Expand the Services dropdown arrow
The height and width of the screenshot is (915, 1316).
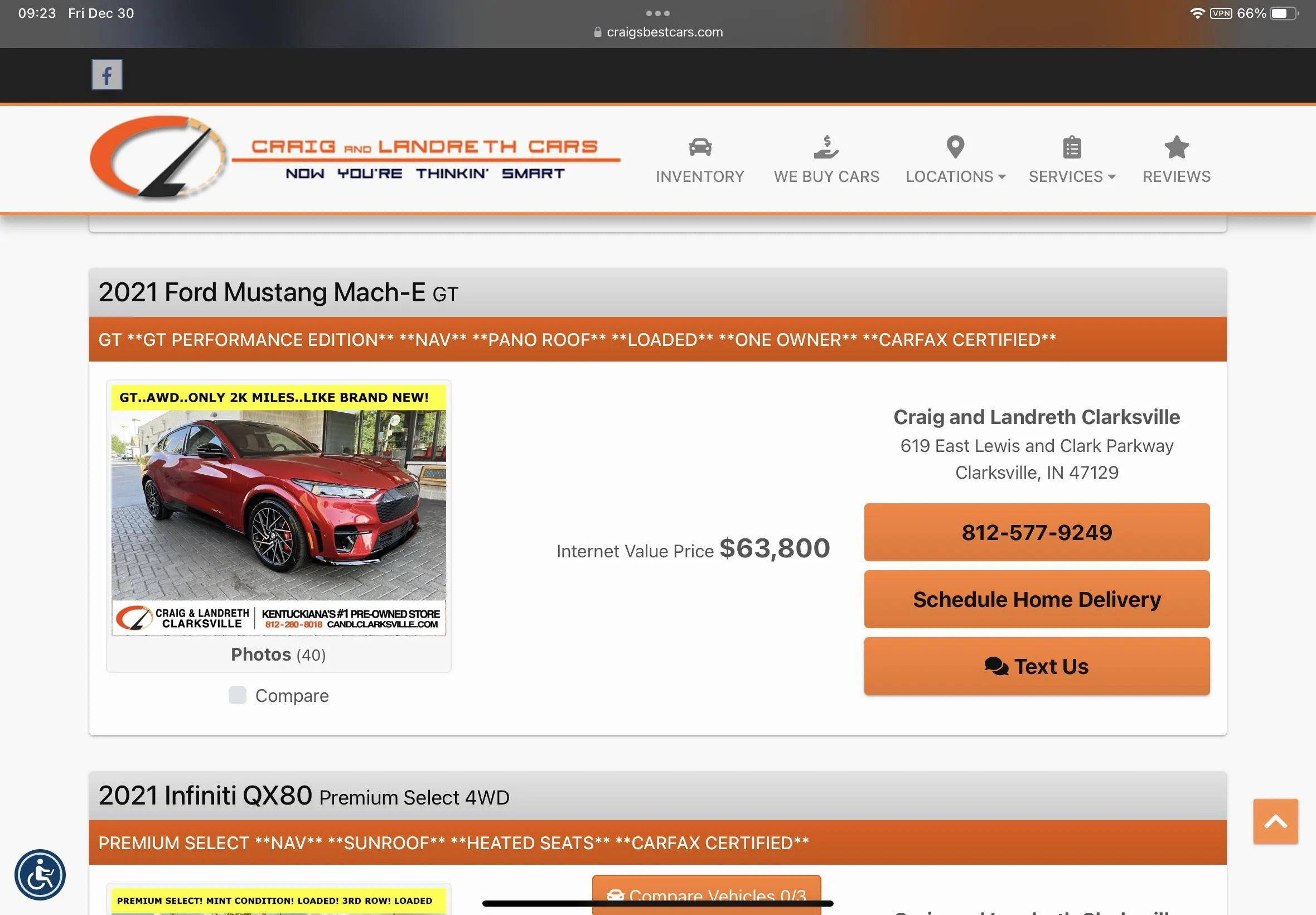tap(1111, 176)
